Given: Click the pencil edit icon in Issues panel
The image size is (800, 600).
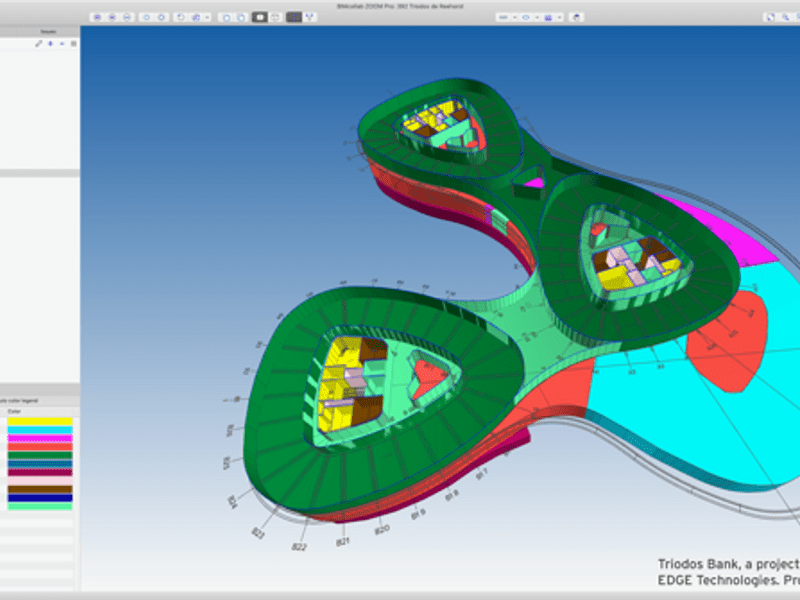Looking at the screenshot, I should 39,44.
